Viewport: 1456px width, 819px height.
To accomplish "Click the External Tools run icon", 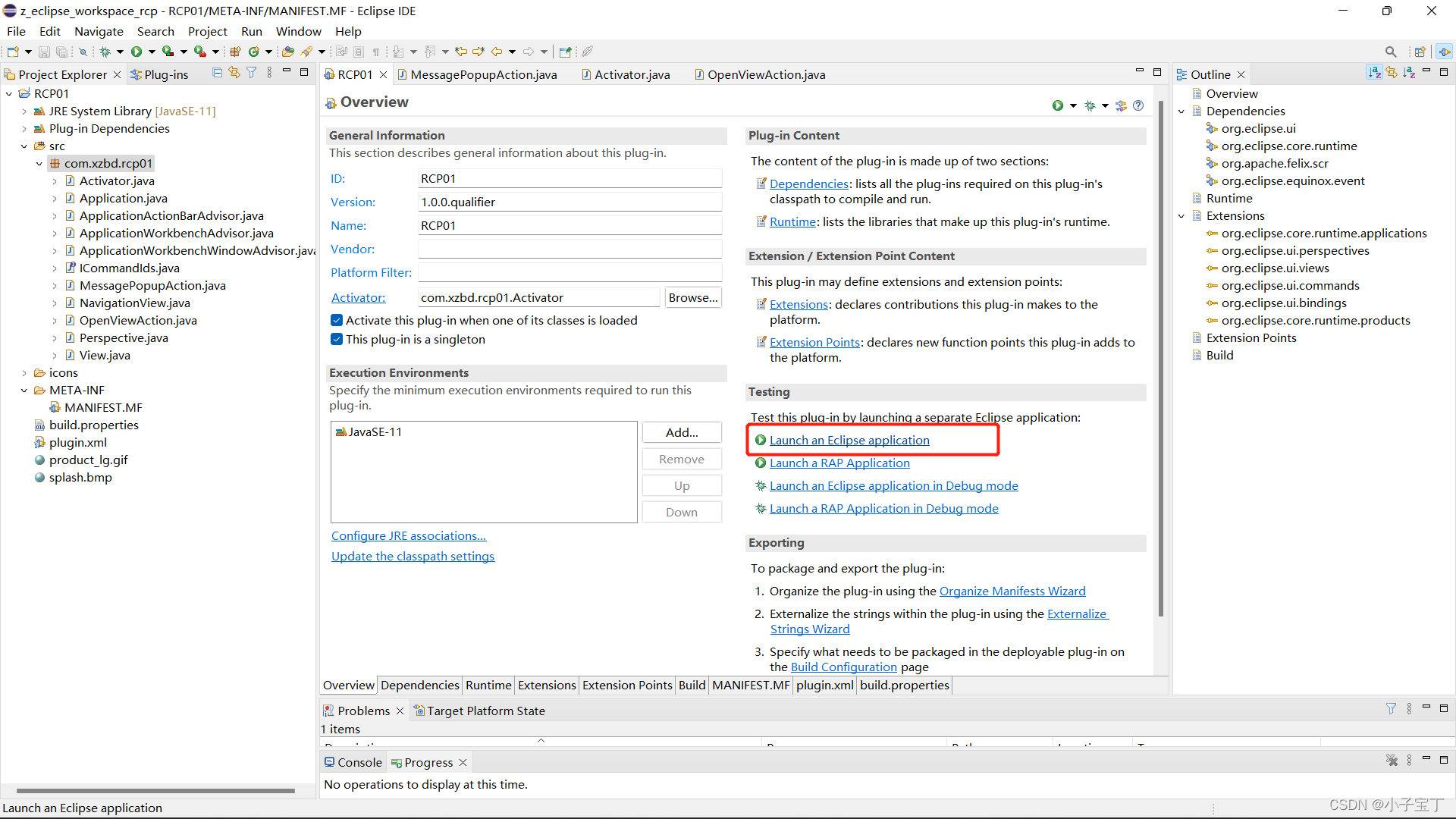I will (199, 52).
